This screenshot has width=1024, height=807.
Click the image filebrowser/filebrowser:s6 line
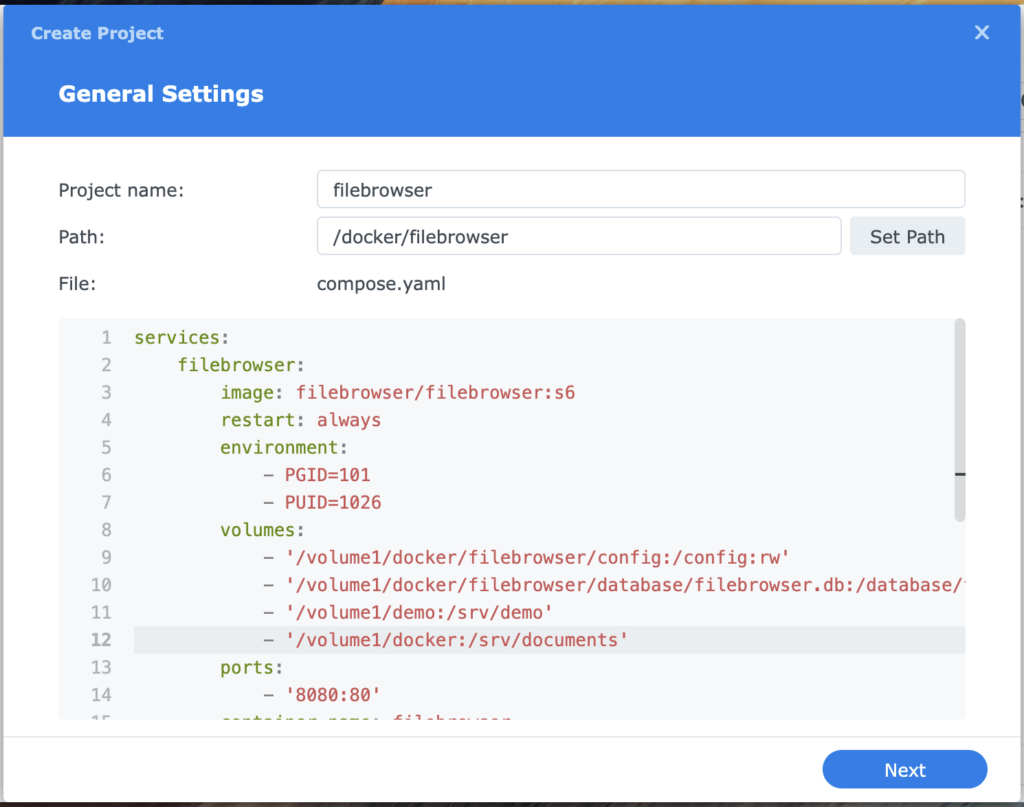pos(397,393)
